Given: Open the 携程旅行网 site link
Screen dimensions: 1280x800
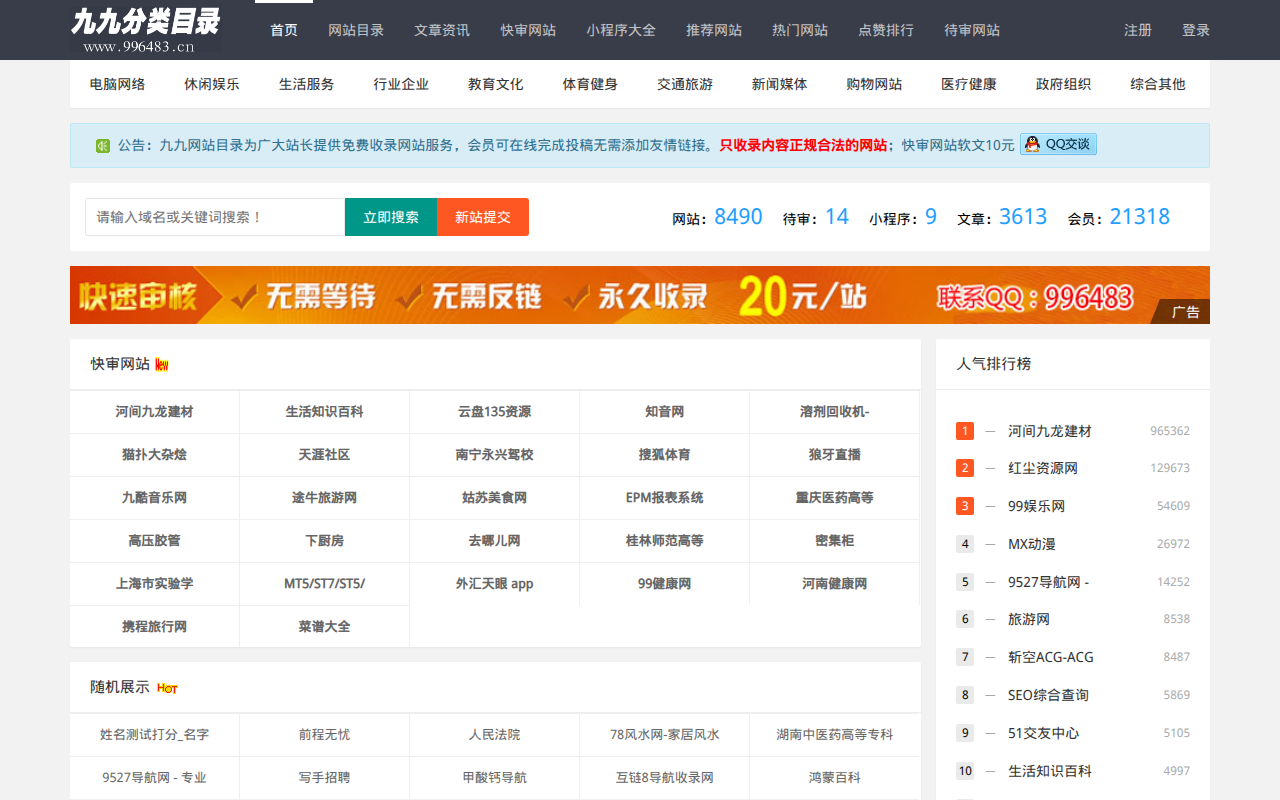Looking at the screenshot, I should 154,627.
